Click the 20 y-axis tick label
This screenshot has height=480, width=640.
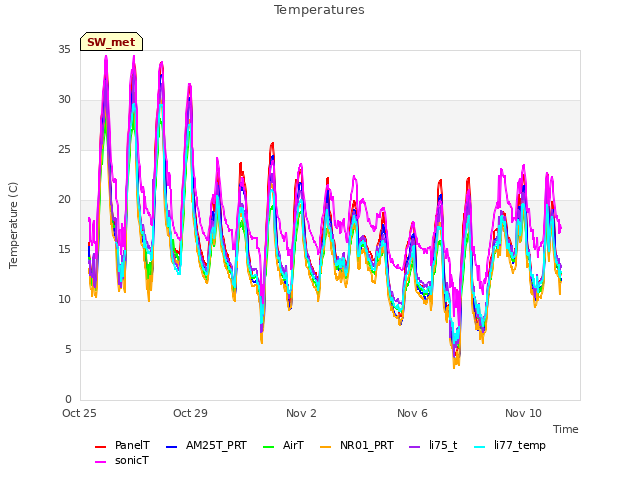[64, 200]
